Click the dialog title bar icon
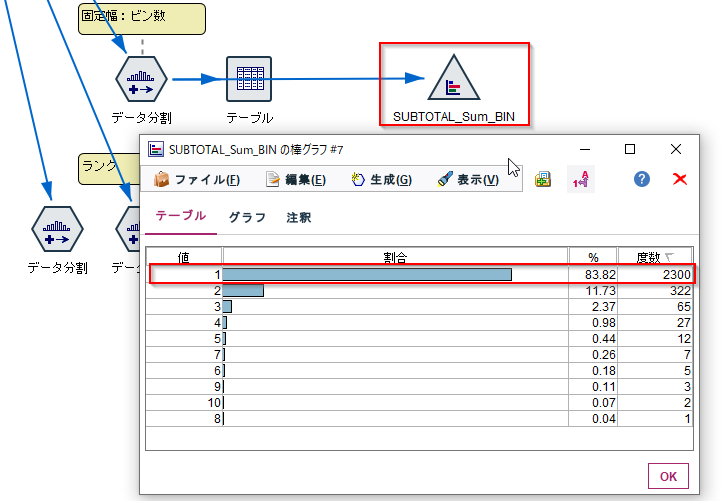 [156, 149]
